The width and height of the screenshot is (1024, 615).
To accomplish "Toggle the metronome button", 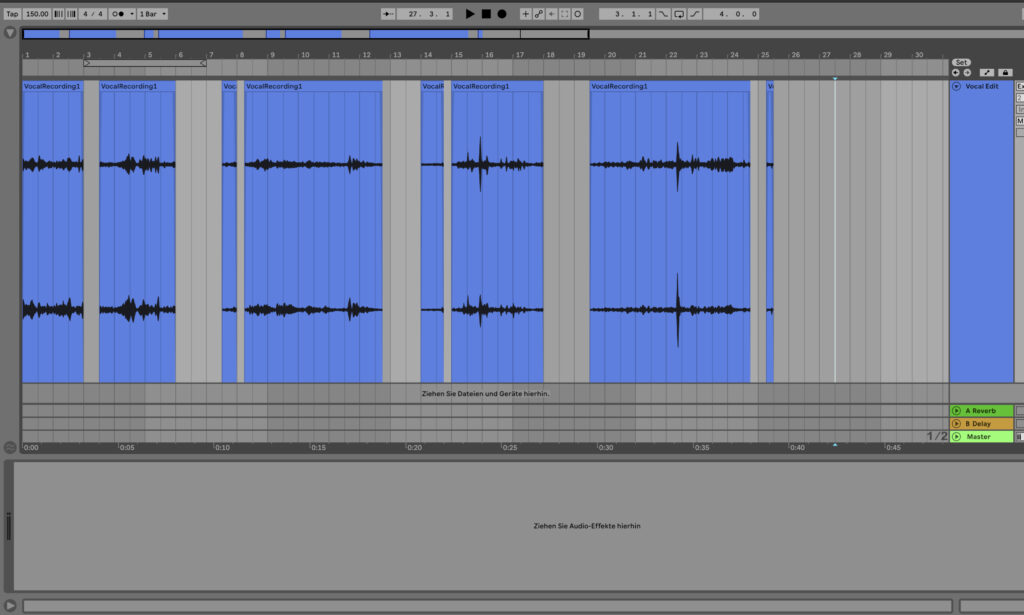I will coord(118,14).
